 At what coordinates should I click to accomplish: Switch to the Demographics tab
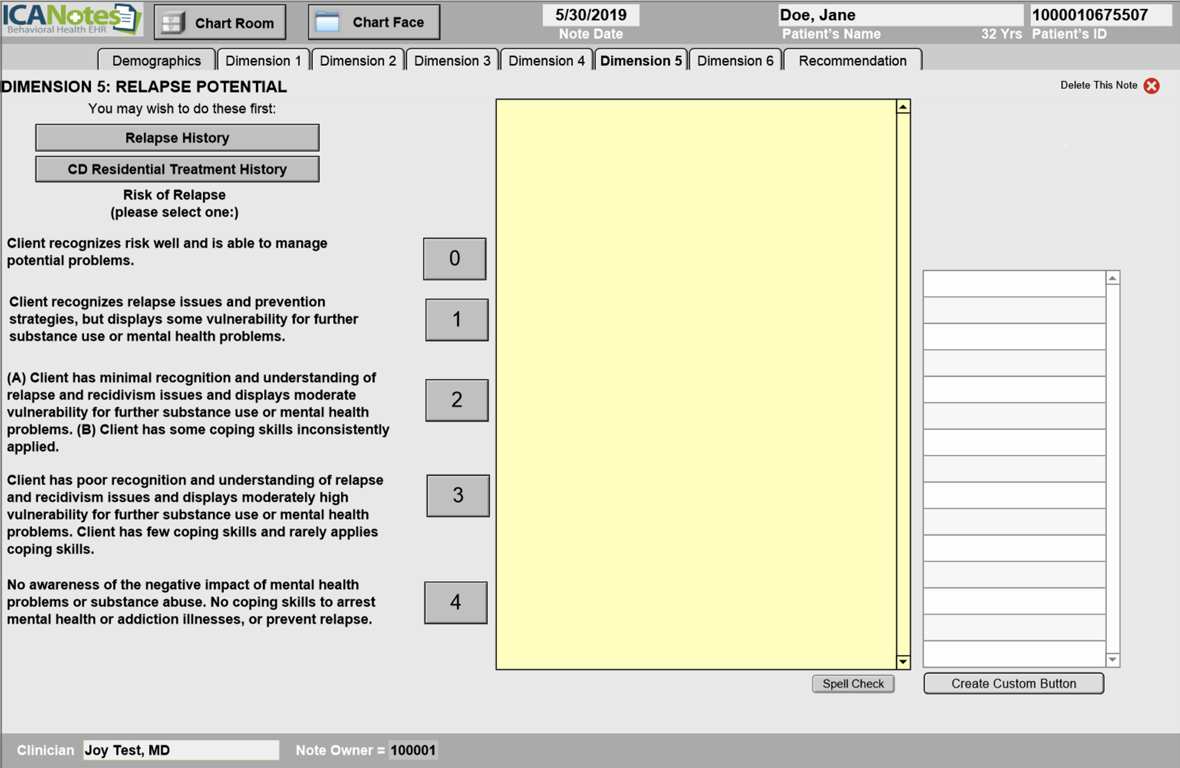[x=156, y=61]
